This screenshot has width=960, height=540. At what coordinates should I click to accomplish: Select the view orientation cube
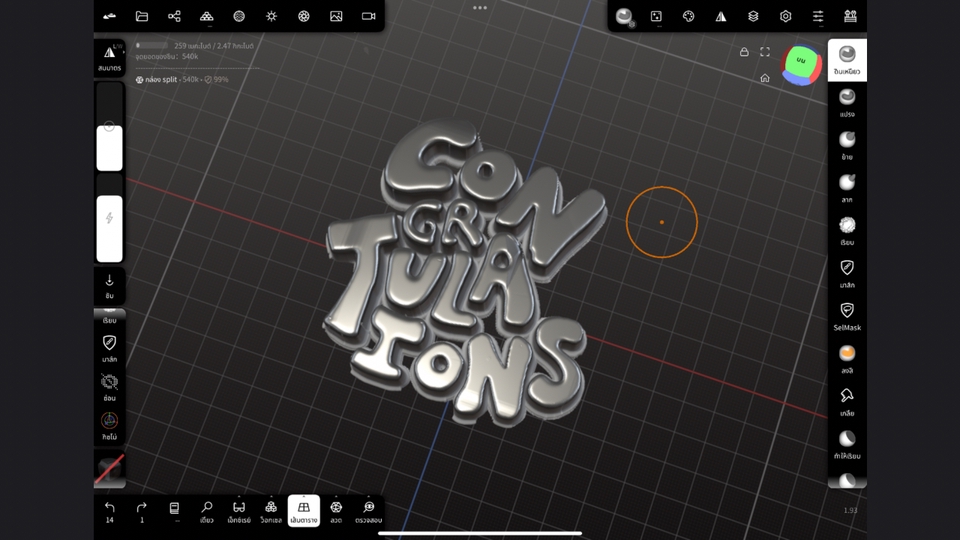801,65
